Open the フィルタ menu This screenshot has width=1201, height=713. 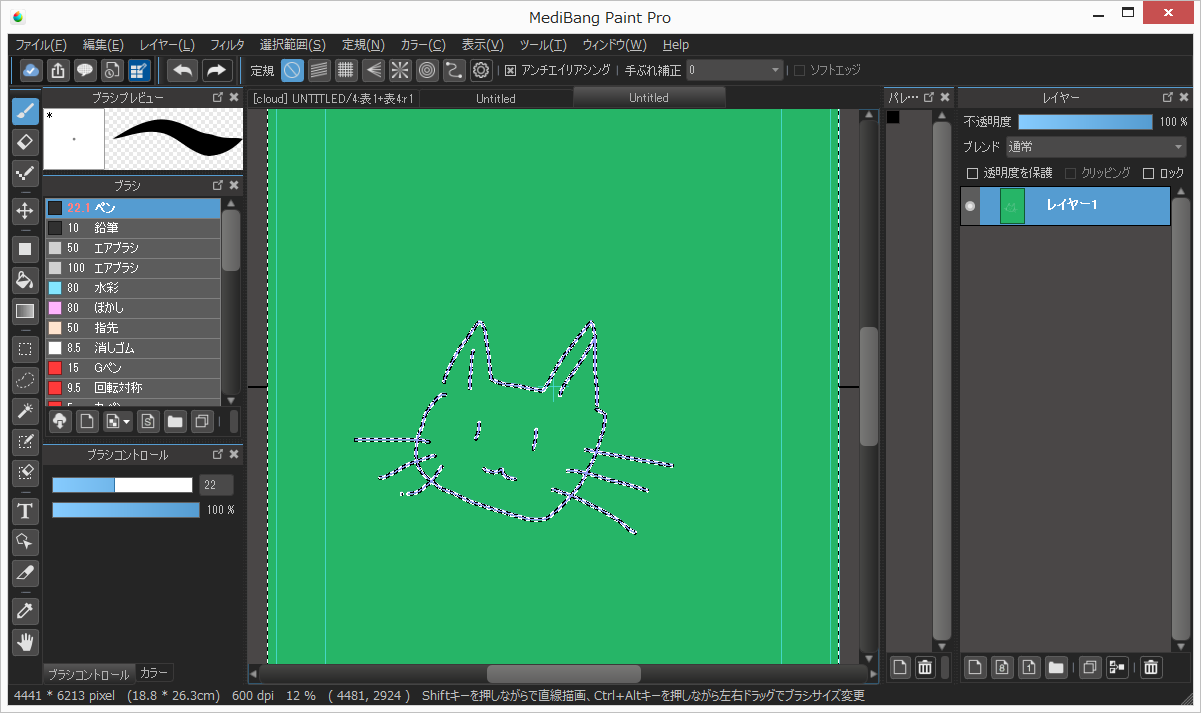click(227, 45)
